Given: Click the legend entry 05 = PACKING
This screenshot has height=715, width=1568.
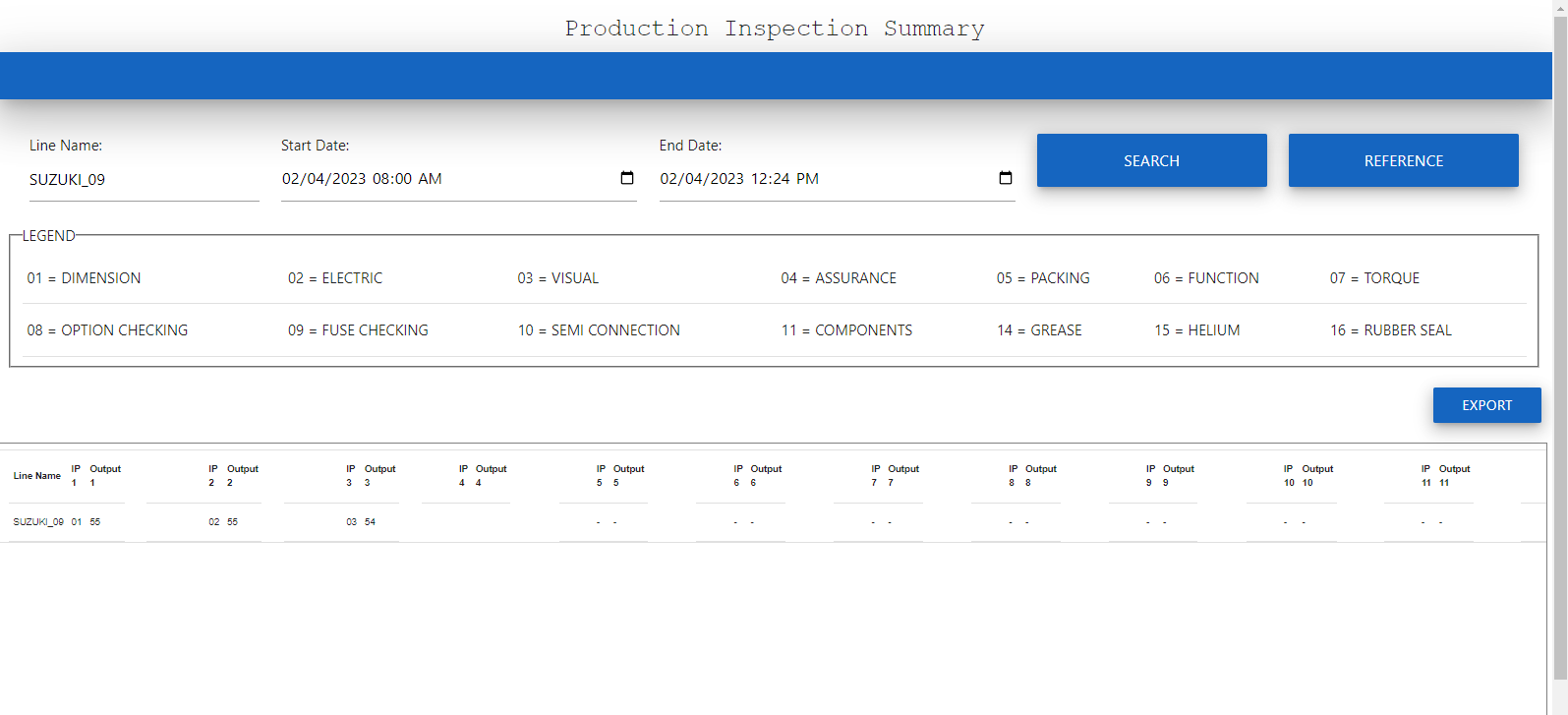Looking at the screenshot, I should [x=1042, y=278].
